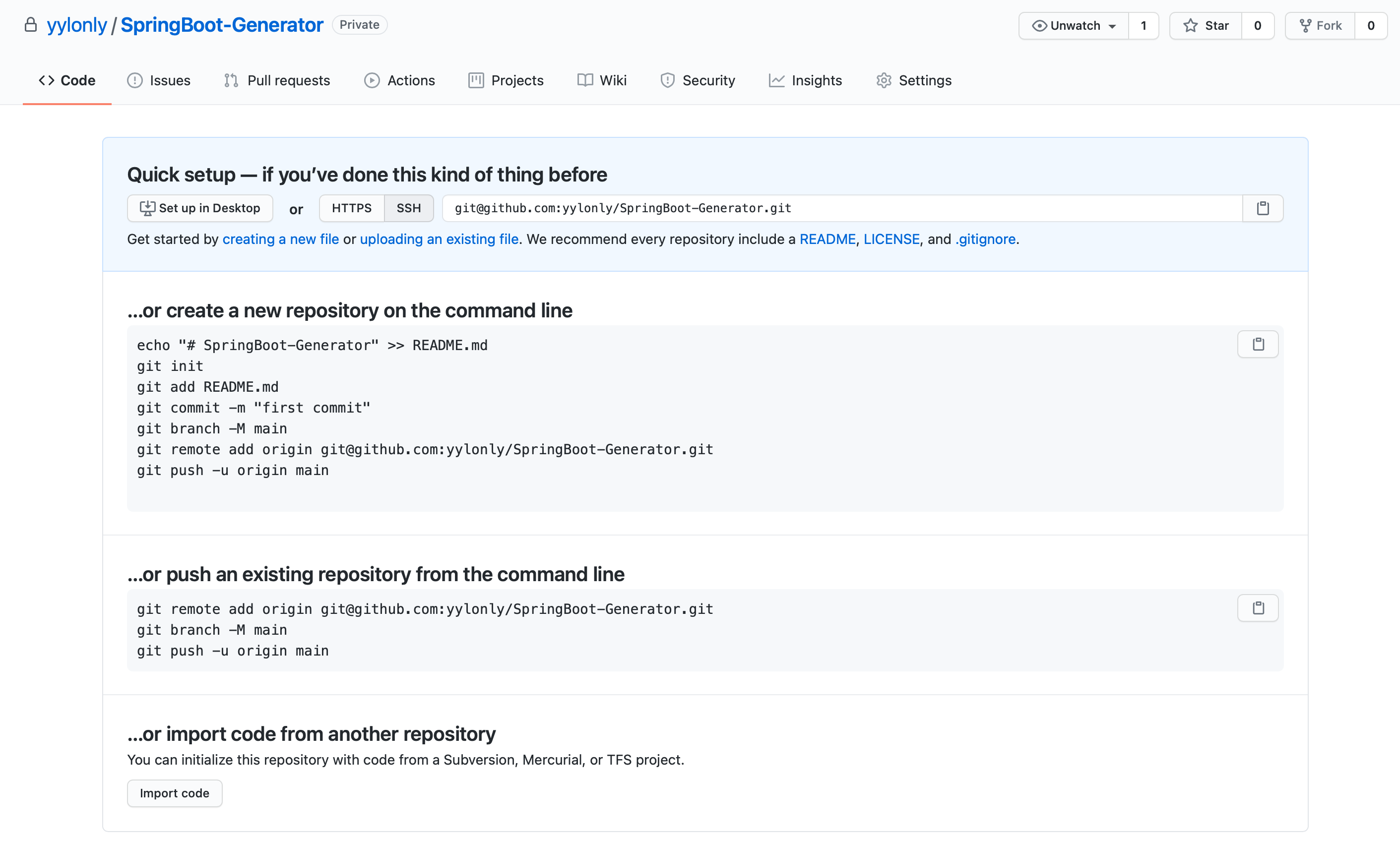Open the Security tab

698,80
